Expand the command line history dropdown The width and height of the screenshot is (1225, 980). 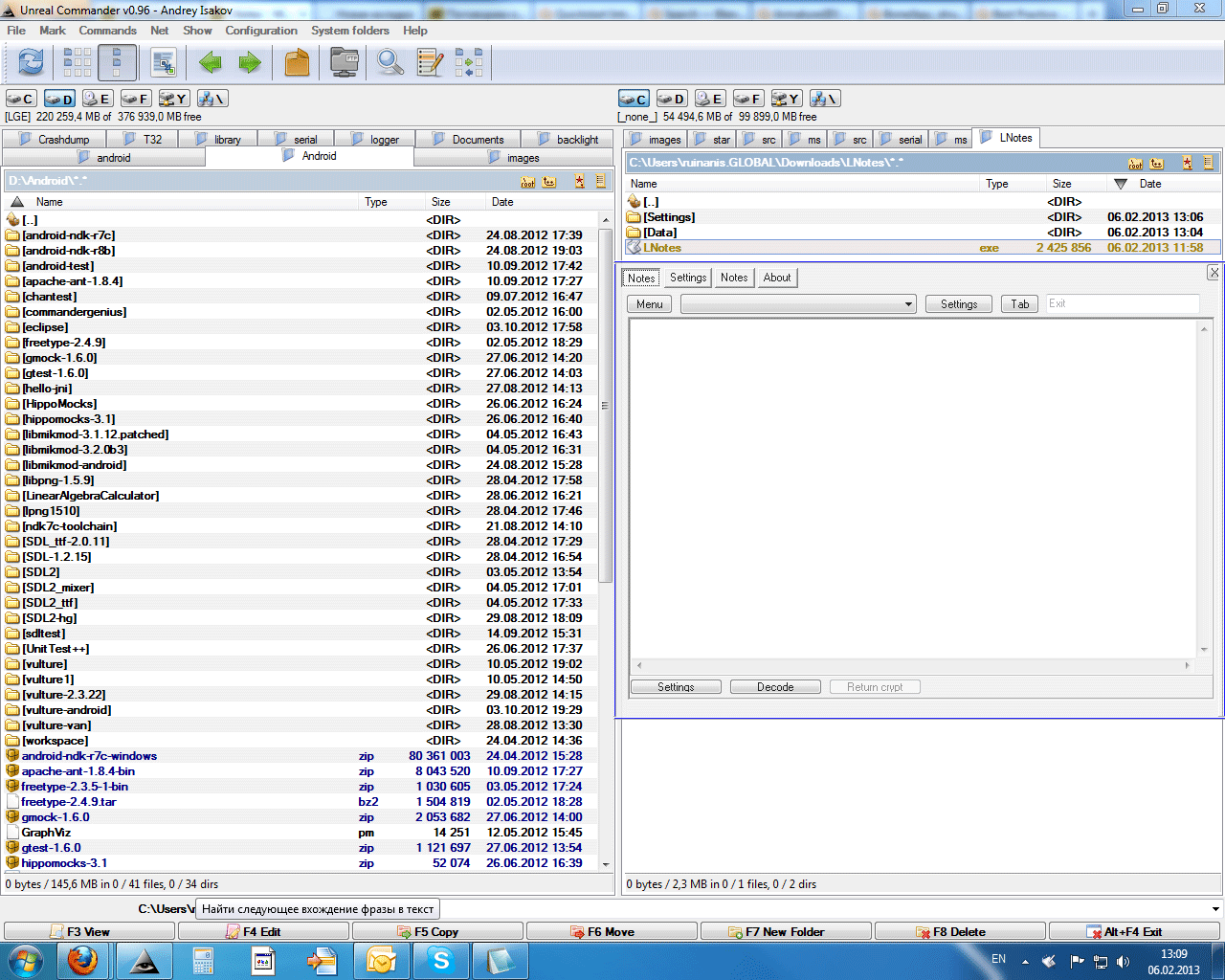(1215, 909)
